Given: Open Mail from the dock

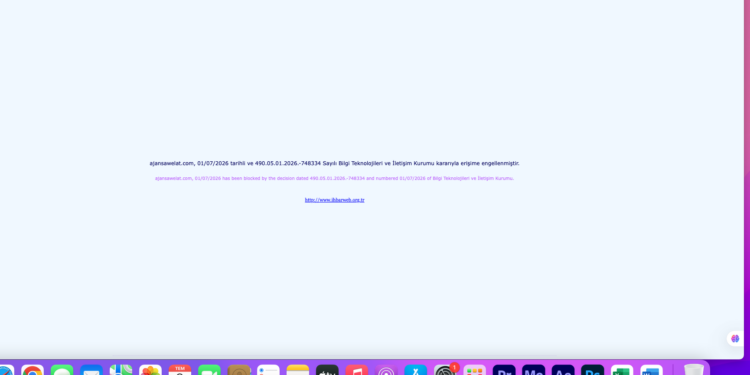Looking at the screenshot, I should pos(91,370).
